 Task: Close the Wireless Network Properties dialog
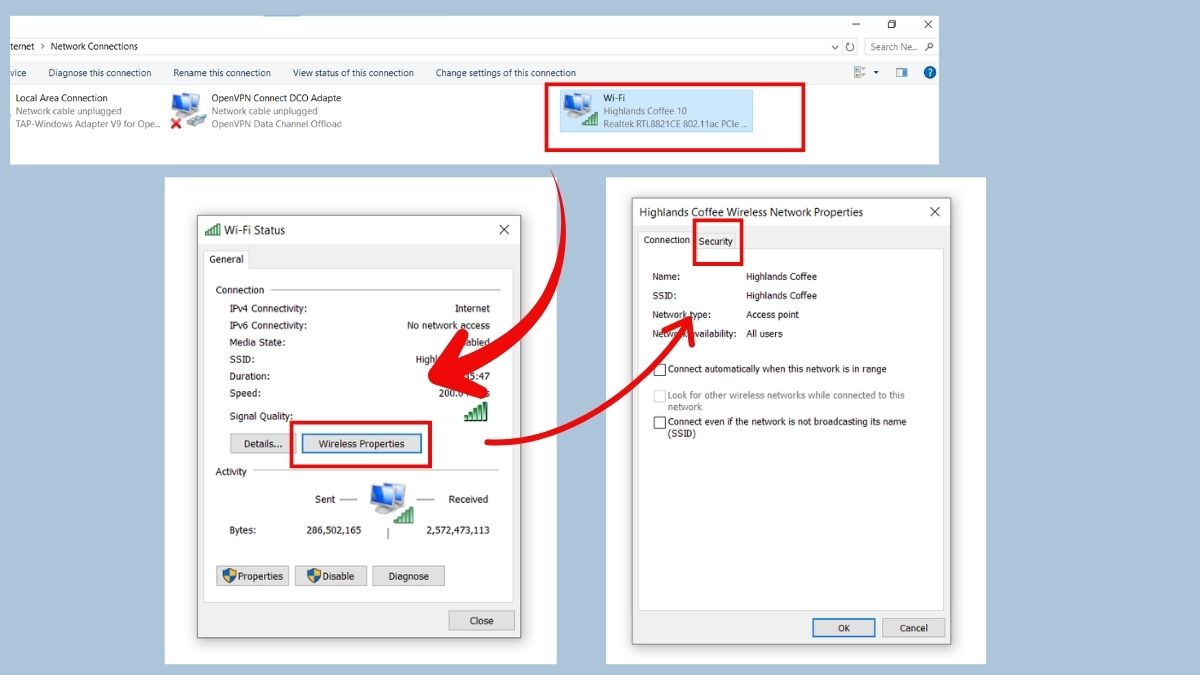tap(935, 212)
